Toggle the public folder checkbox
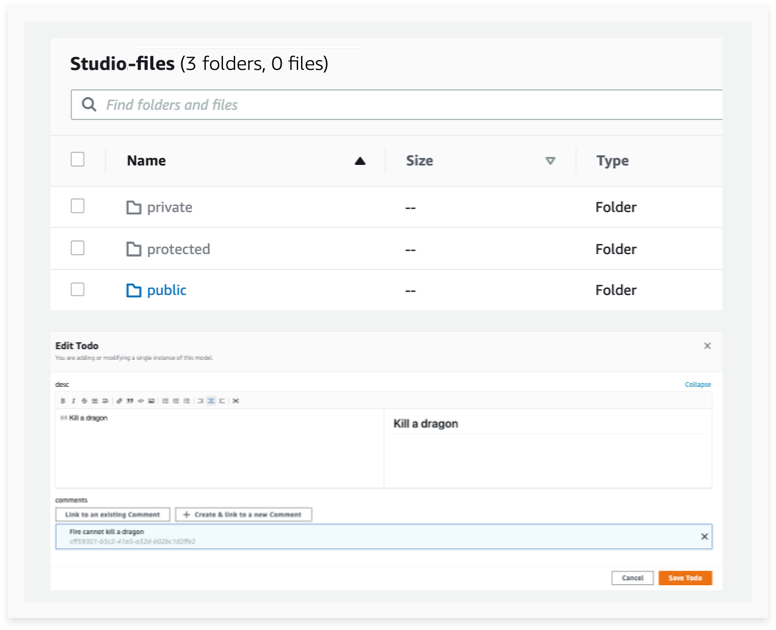Screen dimensions: 776x630 click(78, 290)
